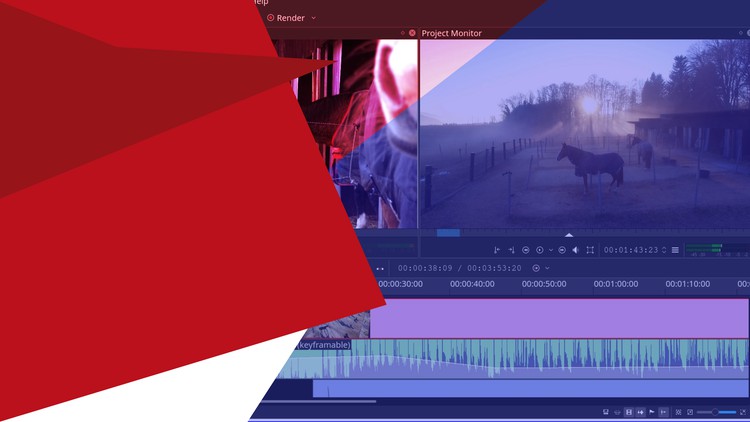
Task: Click the timeline horizontal scrollbar
Action: click(x=320, y=401)
